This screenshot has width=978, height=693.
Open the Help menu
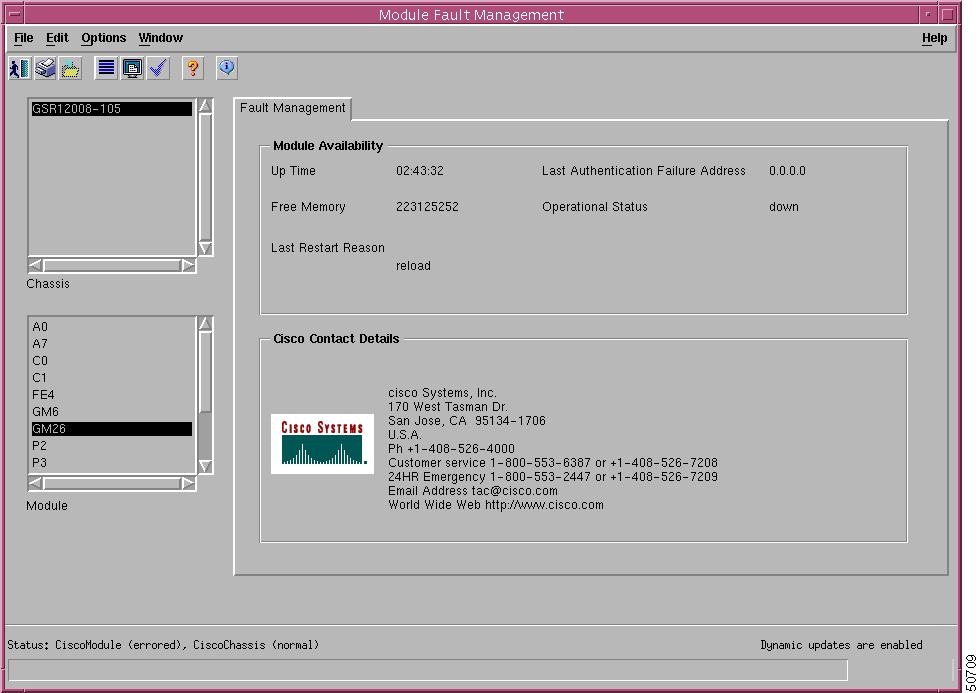[x=934, y=38]
